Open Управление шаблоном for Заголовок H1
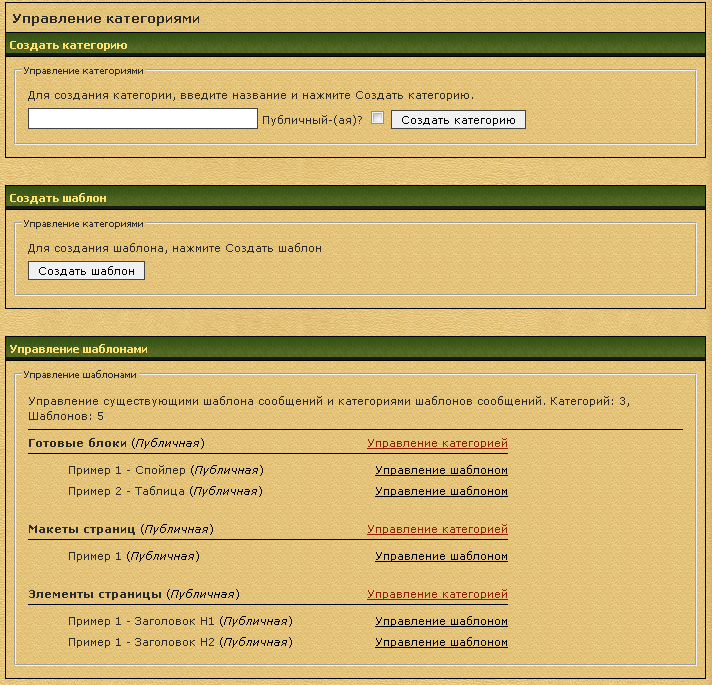This screenshot has height=685, width=712. click(x=441, y=621)
